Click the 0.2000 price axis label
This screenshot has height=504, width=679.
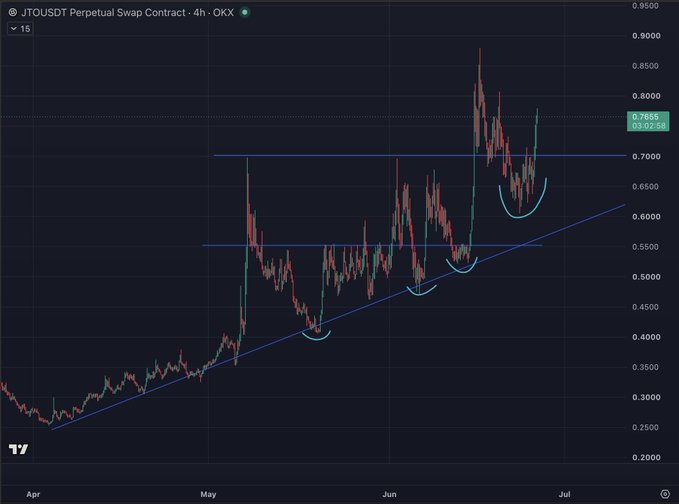pos(646,457)
